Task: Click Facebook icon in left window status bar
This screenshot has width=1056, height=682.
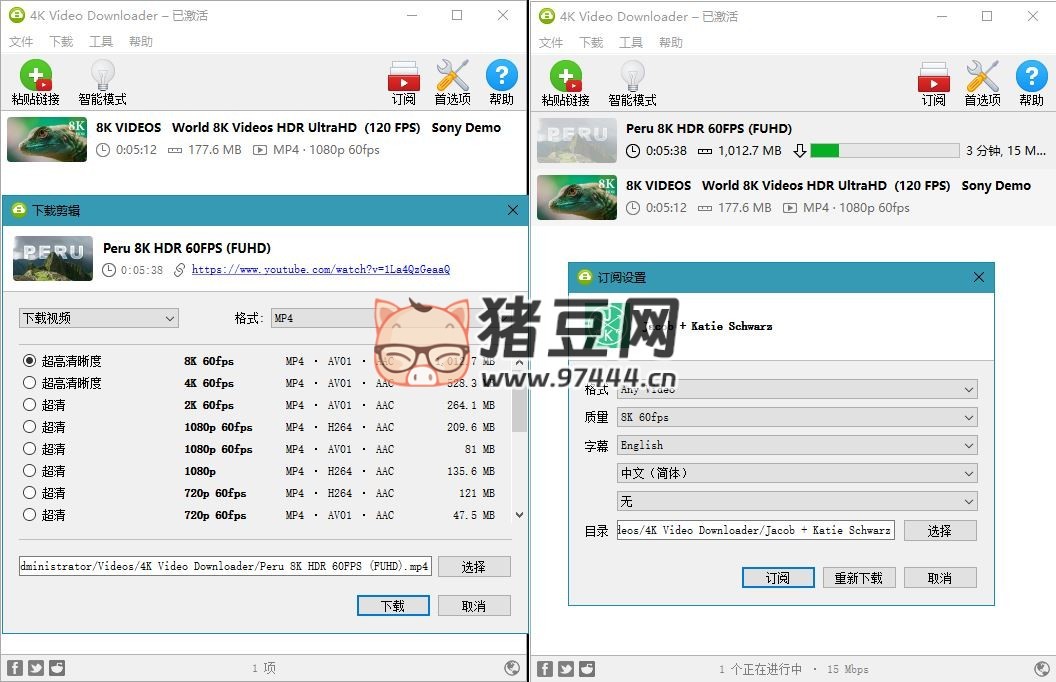Action: [x=15, y=668]
